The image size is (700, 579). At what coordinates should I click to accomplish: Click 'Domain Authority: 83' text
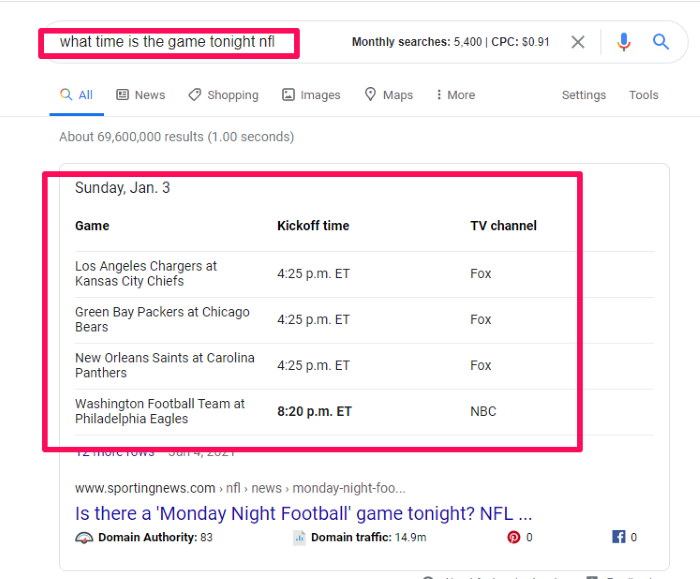point(155,537)
